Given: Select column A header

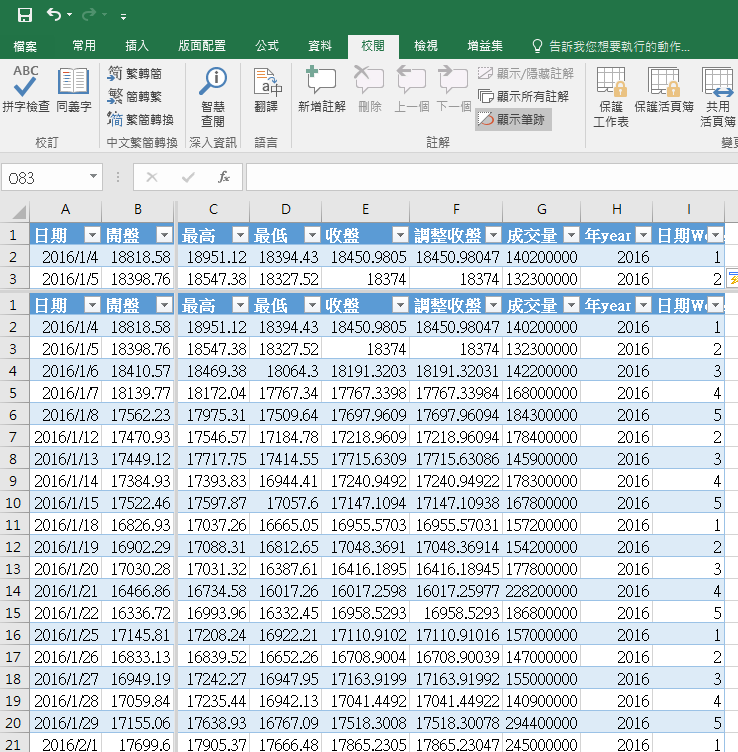Looking at the screenshot, I should pos(66,210).
